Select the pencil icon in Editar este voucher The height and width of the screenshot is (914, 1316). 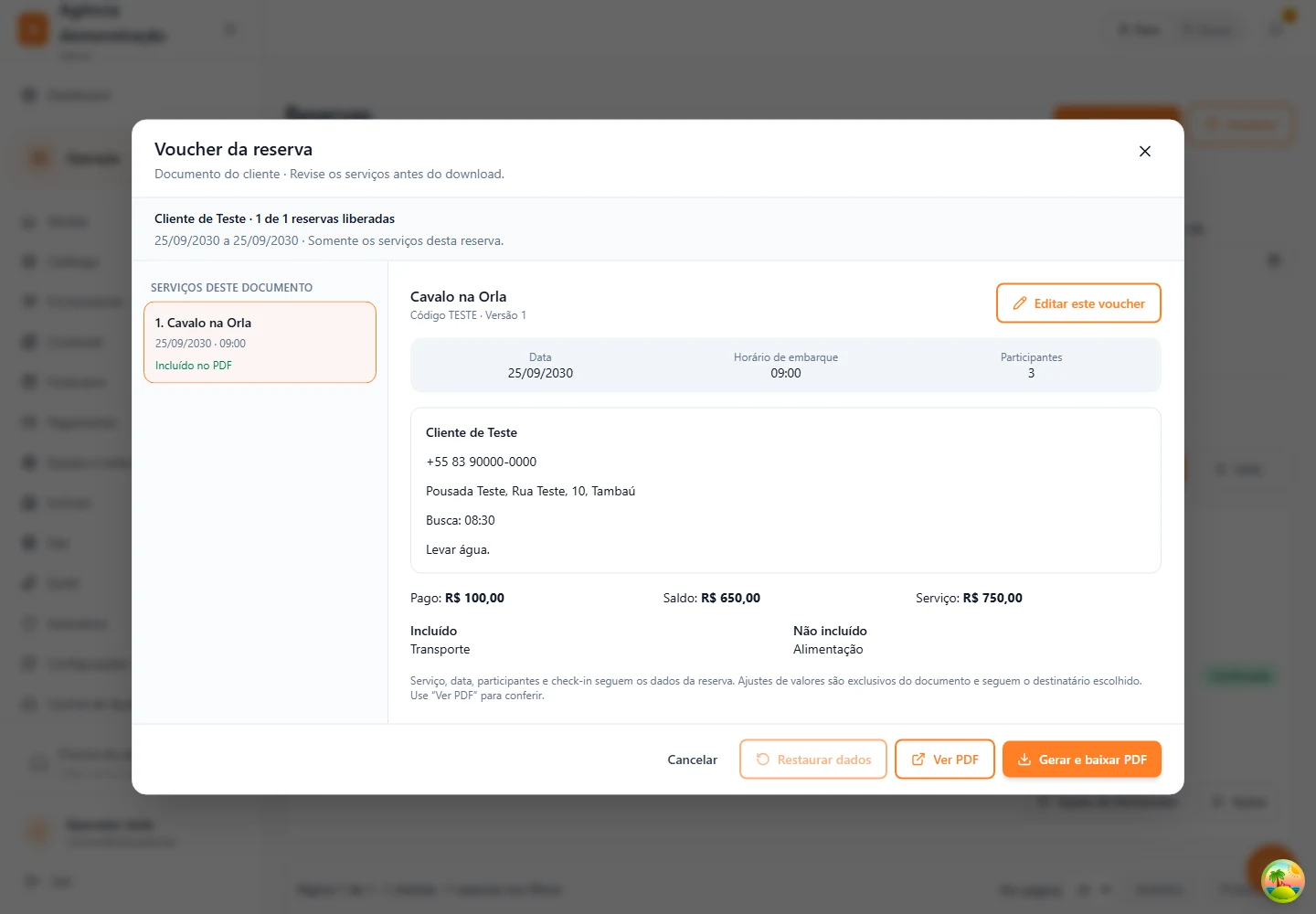coord(1020,303)
